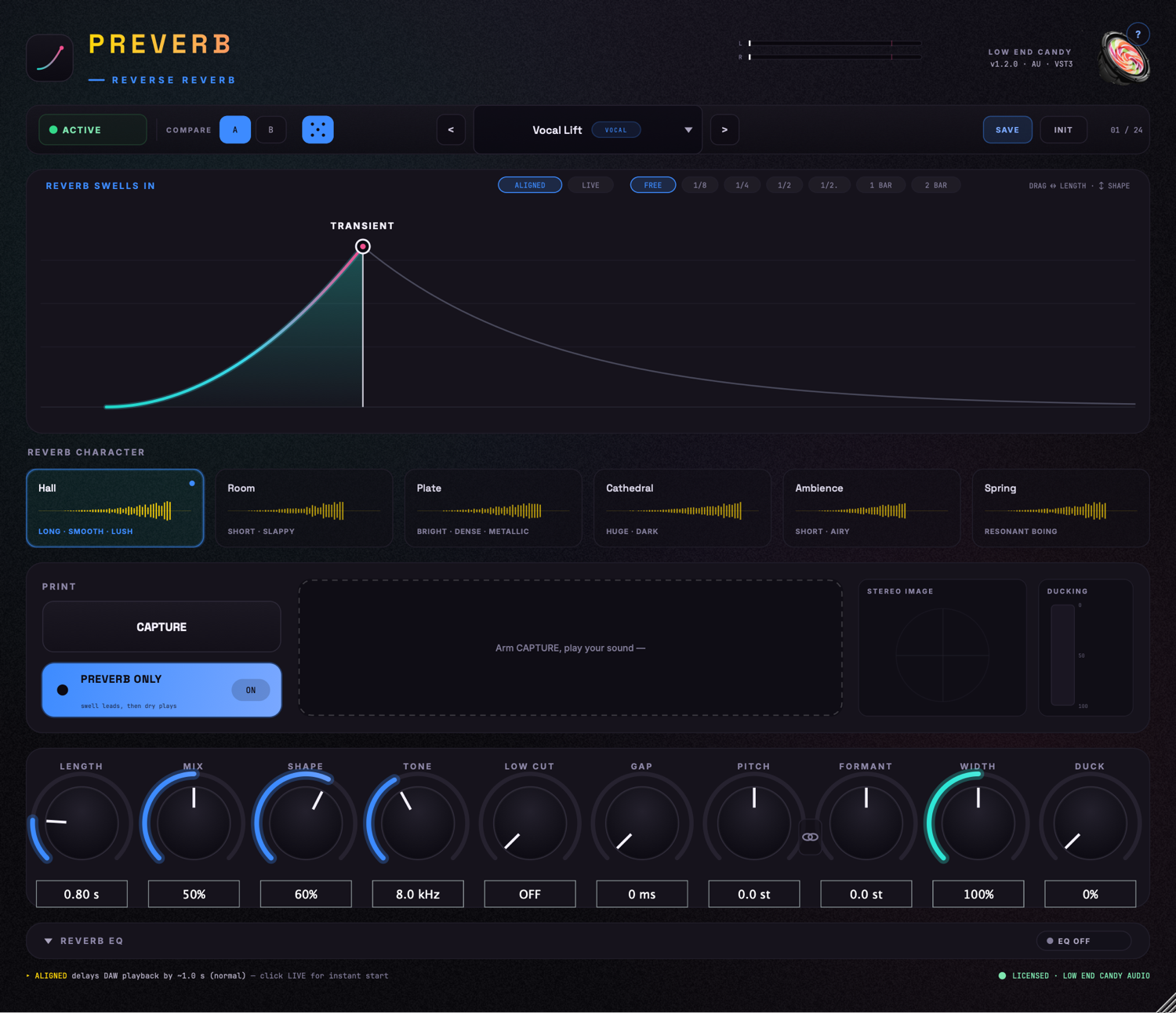Choose the Hall reverb character

[115, 508]
